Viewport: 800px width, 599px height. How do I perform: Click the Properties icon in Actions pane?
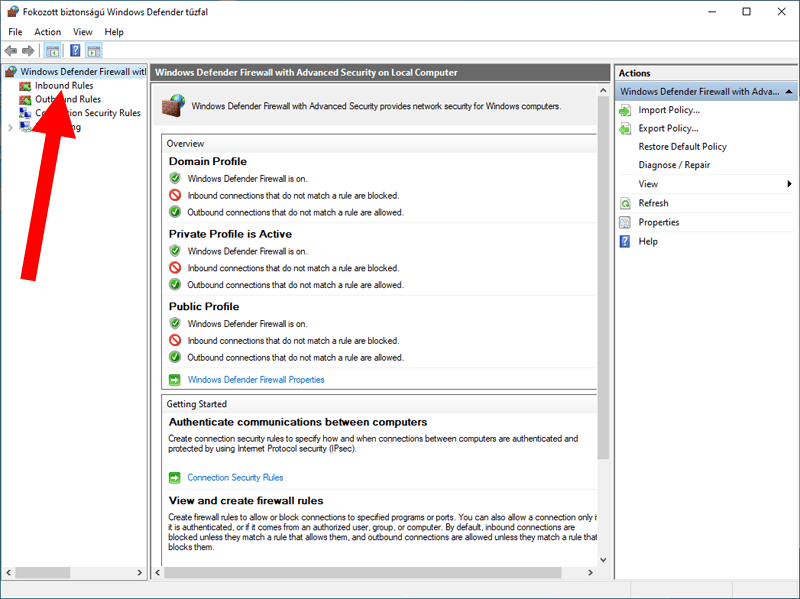coord(625,222)
